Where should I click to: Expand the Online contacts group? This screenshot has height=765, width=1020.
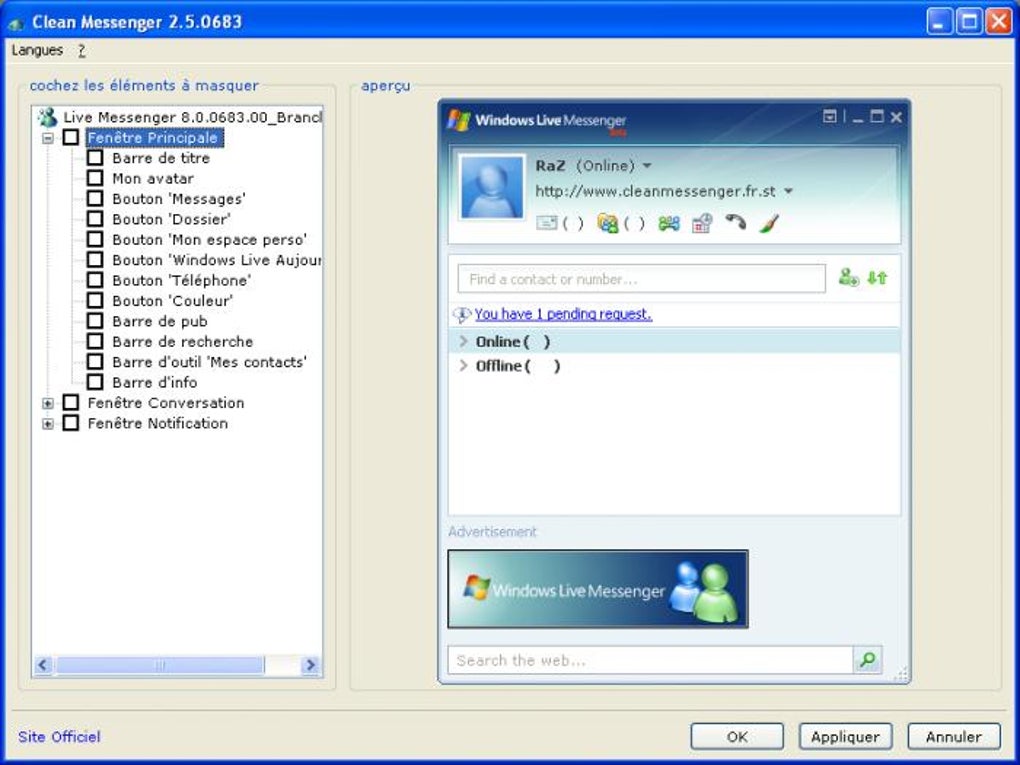click(x=463, y=341)
